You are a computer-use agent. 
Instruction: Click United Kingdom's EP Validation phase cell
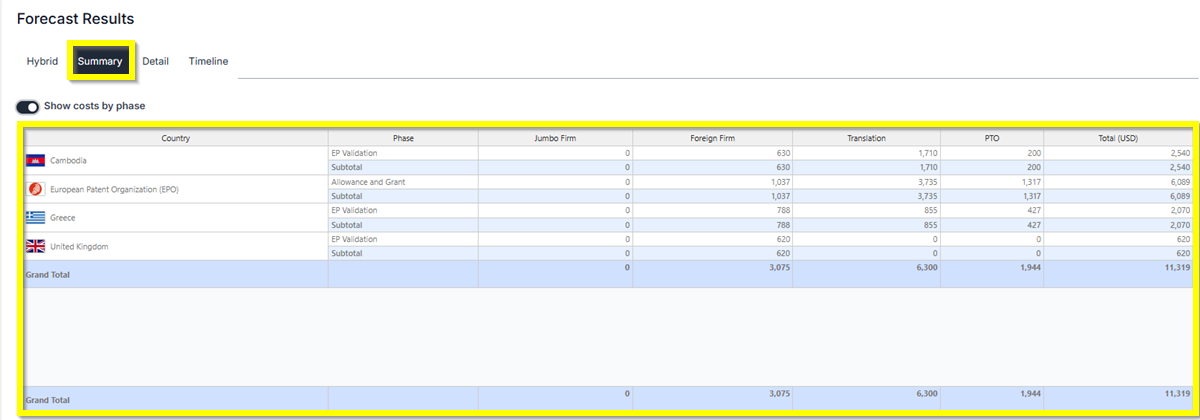point(403,239)
